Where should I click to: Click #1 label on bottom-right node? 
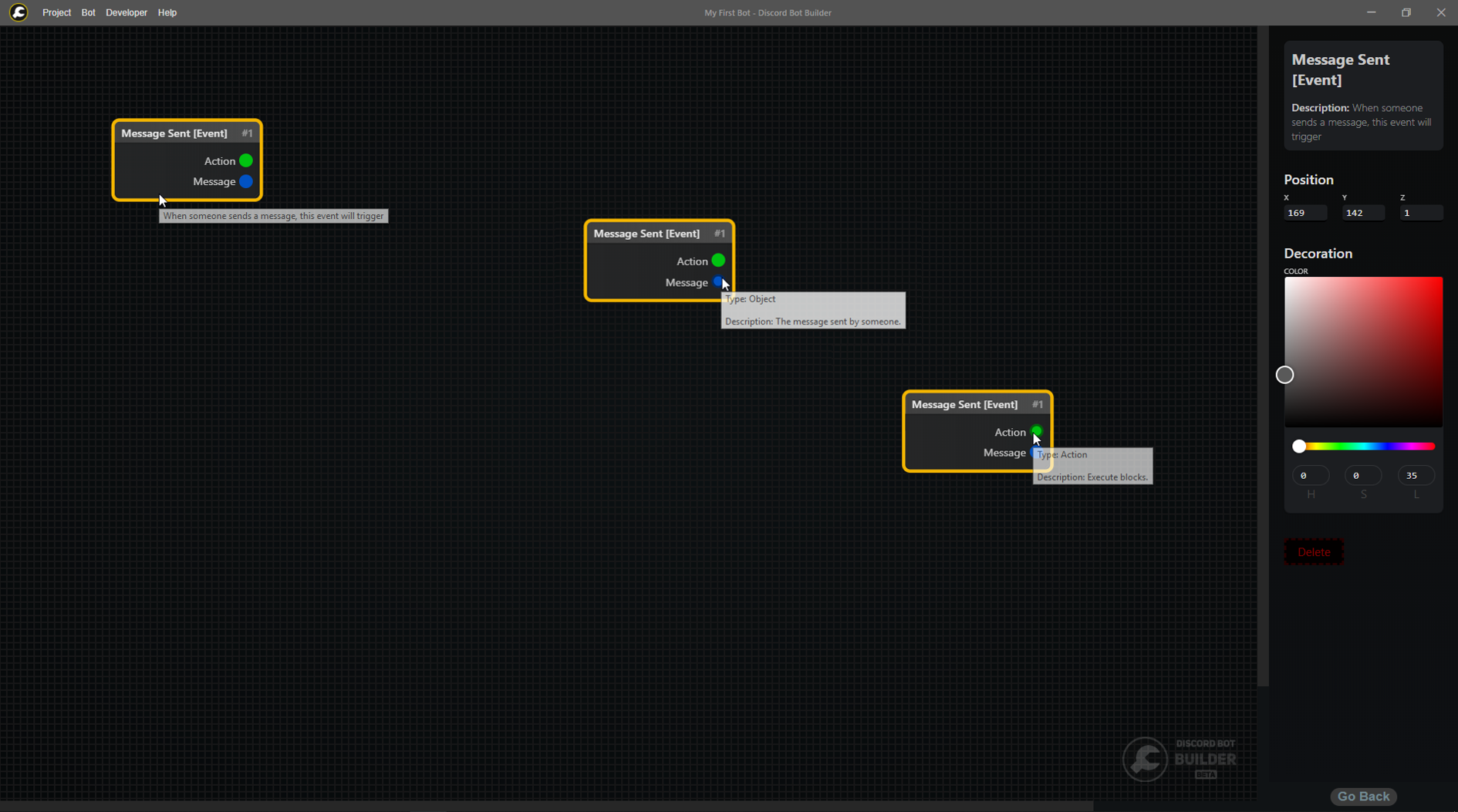1038,405
